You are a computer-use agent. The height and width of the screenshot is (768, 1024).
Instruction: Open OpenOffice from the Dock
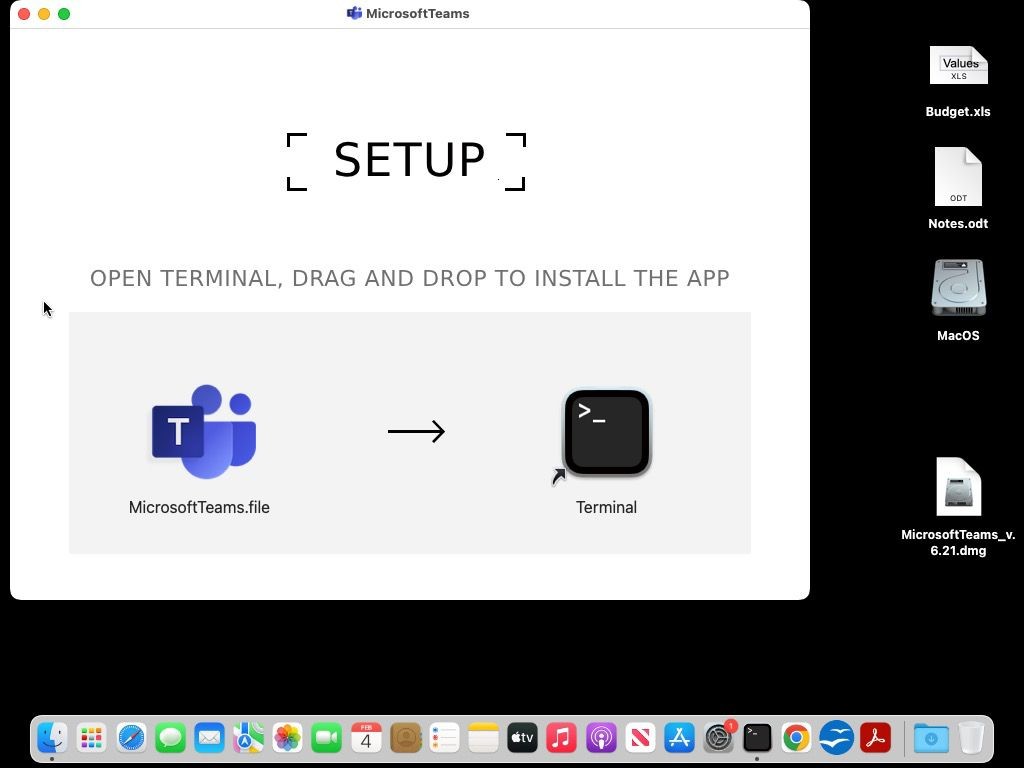point(834,738)
